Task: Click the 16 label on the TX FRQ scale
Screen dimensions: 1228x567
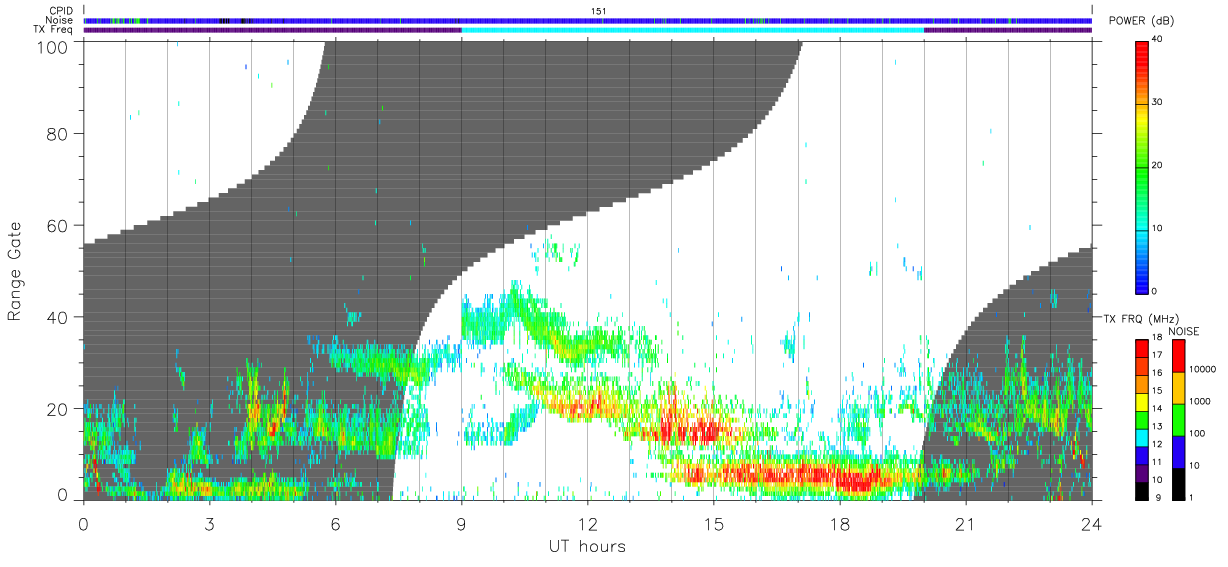Action: [x=1158, y=372]
